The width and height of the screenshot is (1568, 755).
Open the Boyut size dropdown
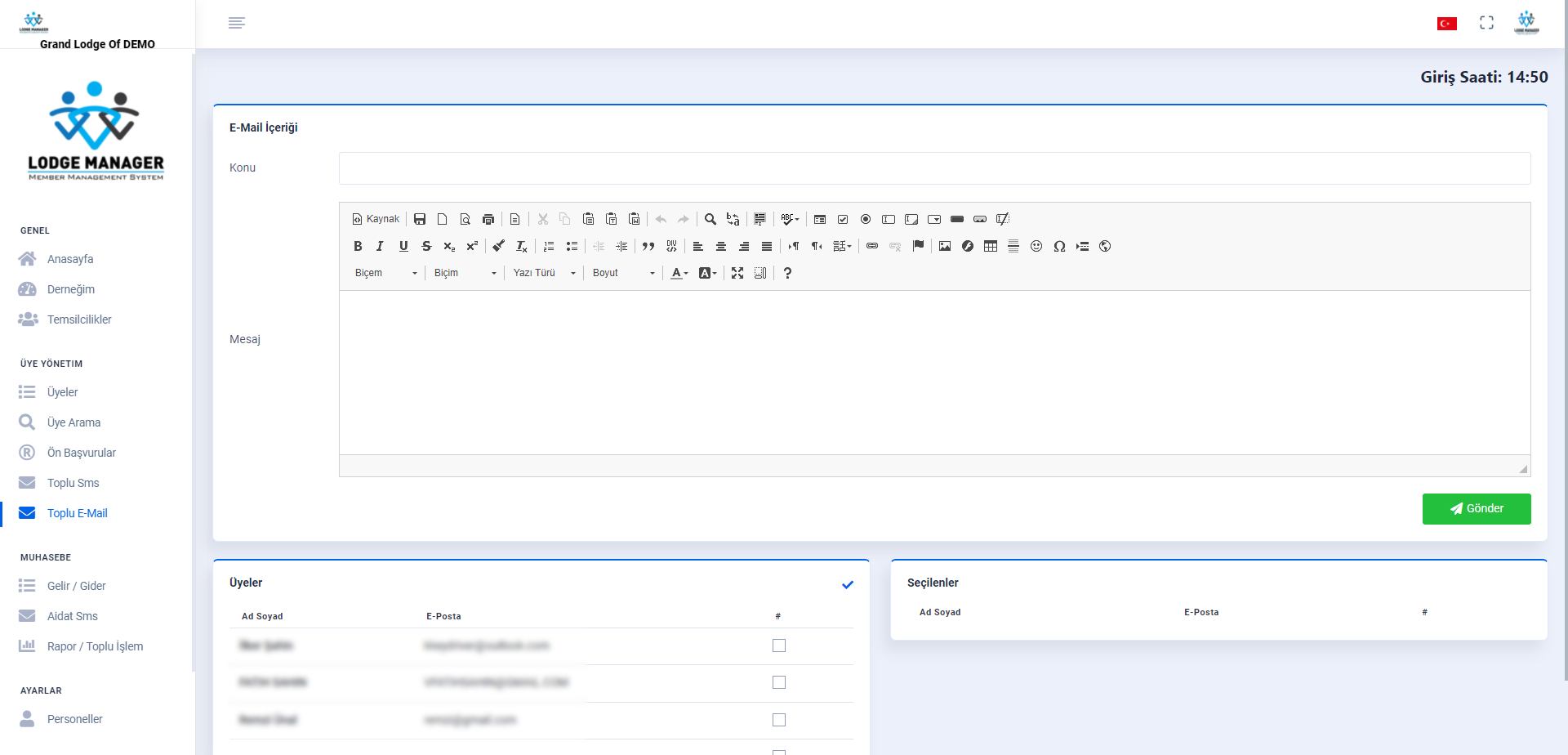click(x=624, y=273)
